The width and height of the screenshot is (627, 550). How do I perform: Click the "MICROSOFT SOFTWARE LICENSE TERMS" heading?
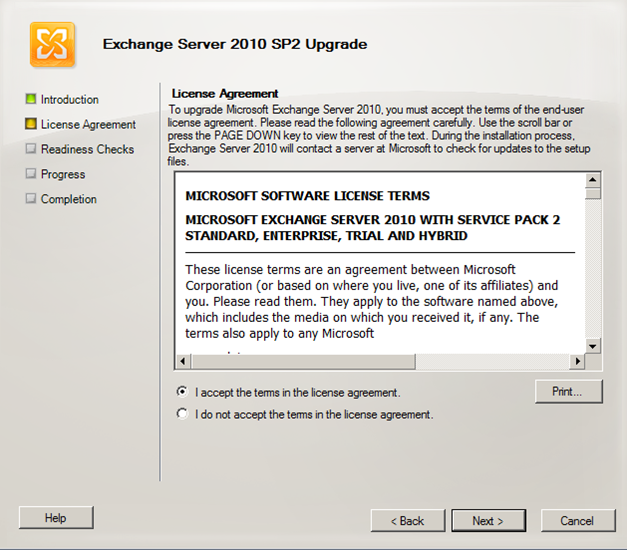point(307,196)
